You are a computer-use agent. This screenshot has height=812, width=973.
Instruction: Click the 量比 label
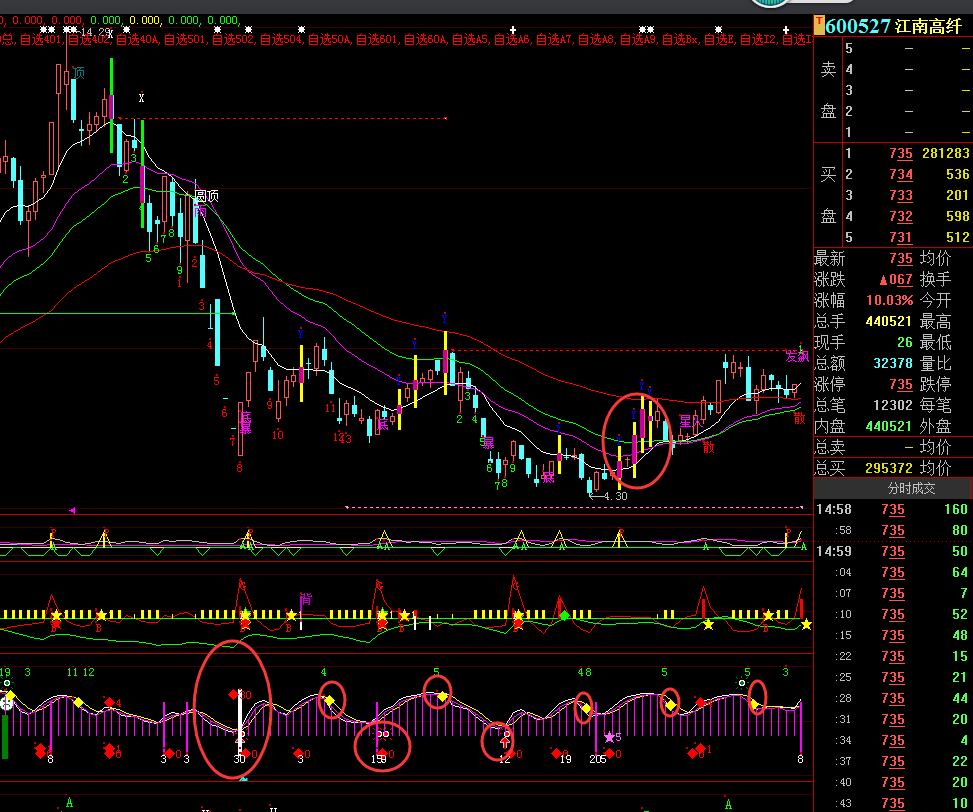click(x=935, y=363)
